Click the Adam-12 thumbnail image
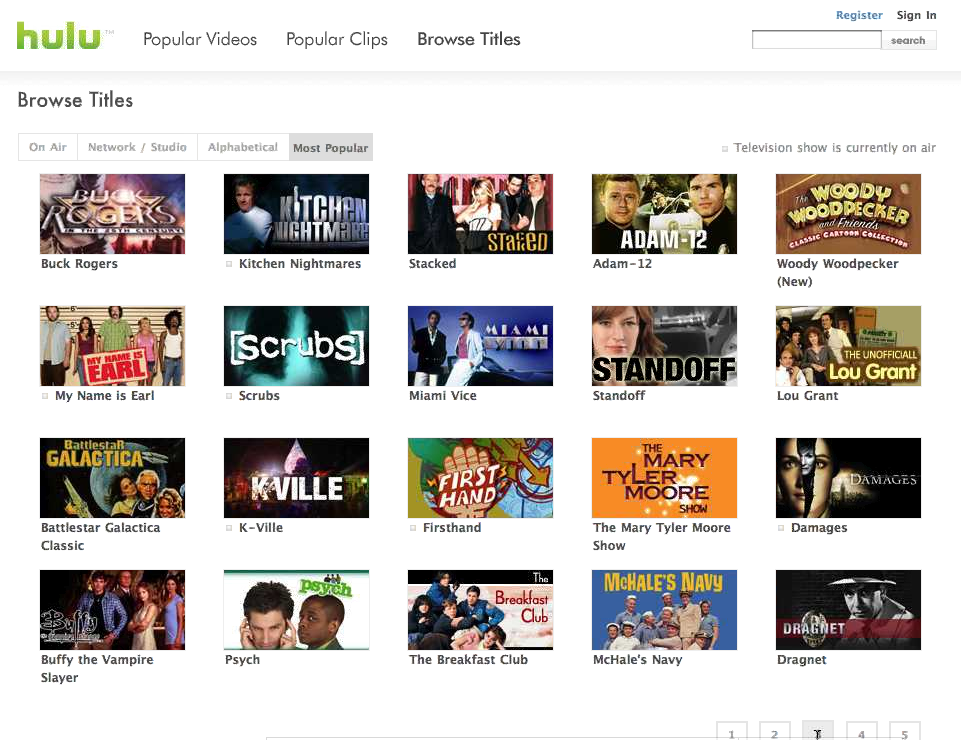961x740 pixels. click(x=664, y=214)
